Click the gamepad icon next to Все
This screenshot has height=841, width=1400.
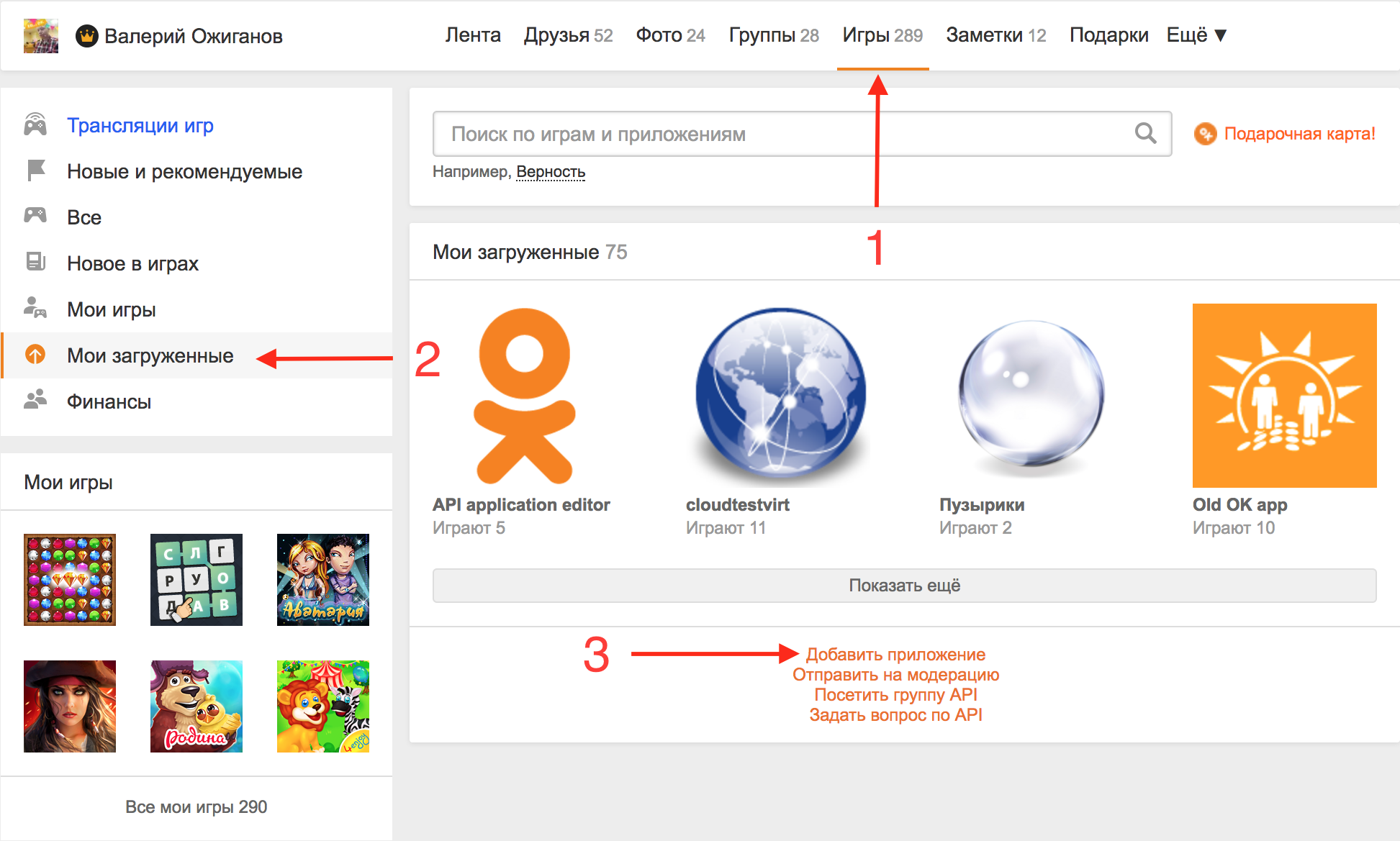click(35, 215)
